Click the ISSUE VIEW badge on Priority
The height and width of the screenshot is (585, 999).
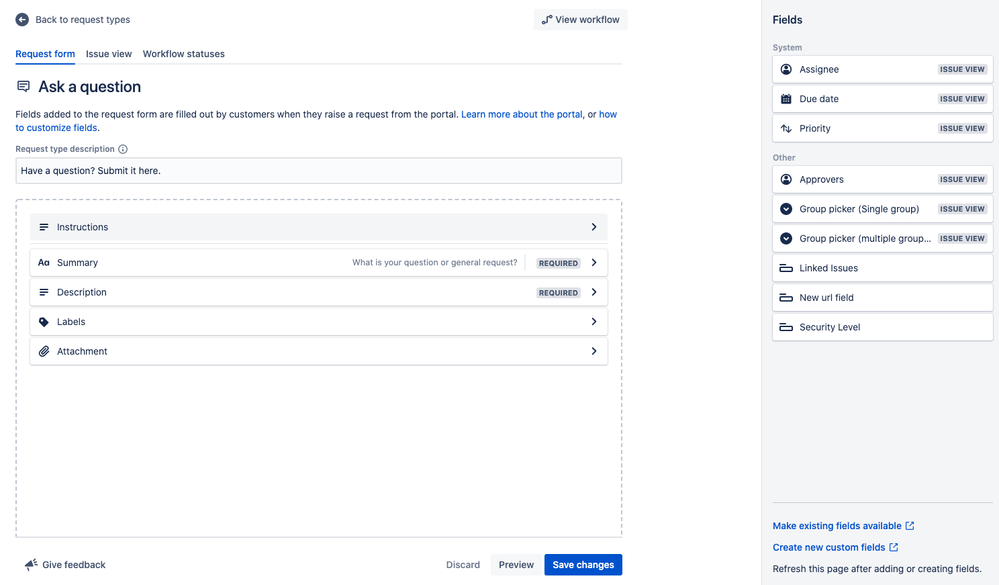(x=962, y=128)
